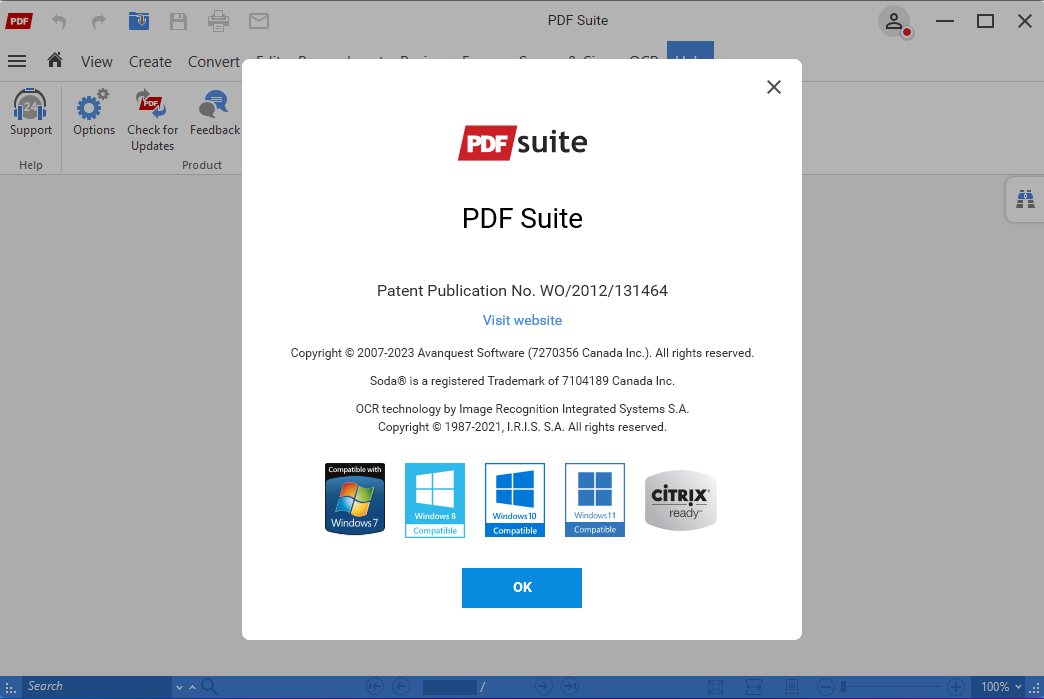1044x699 pixels.
Task: Click the Open file folder icon
Action: [138, 21]
